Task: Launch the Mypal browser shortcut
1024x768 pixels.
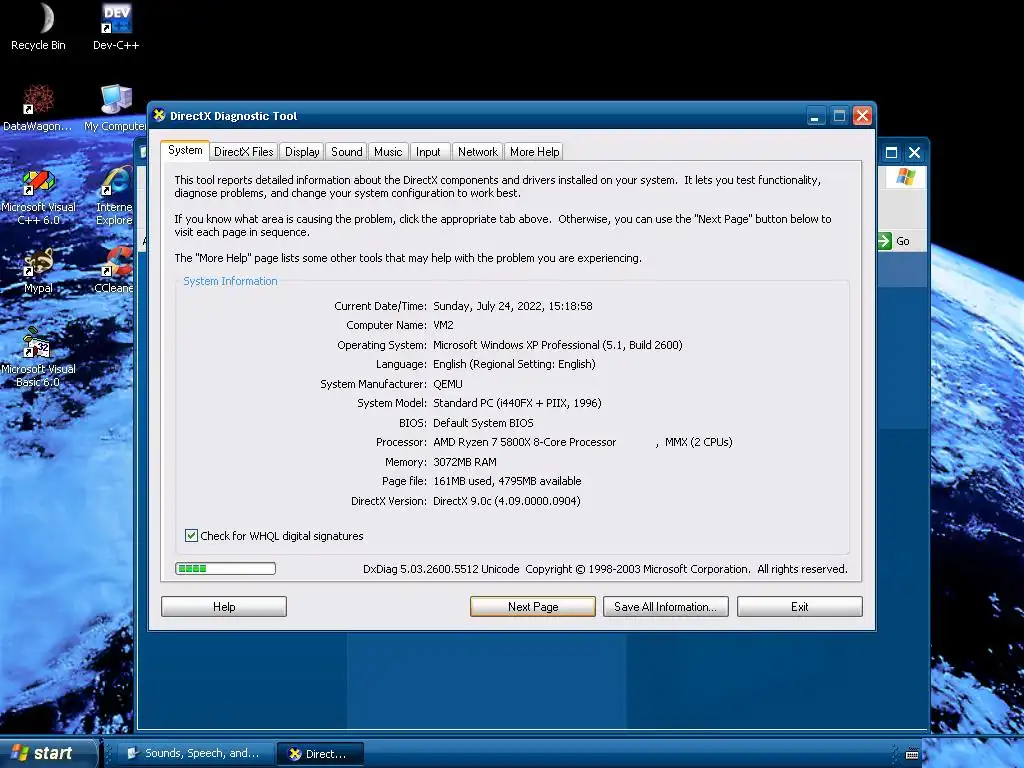Action: coord(39,271)
